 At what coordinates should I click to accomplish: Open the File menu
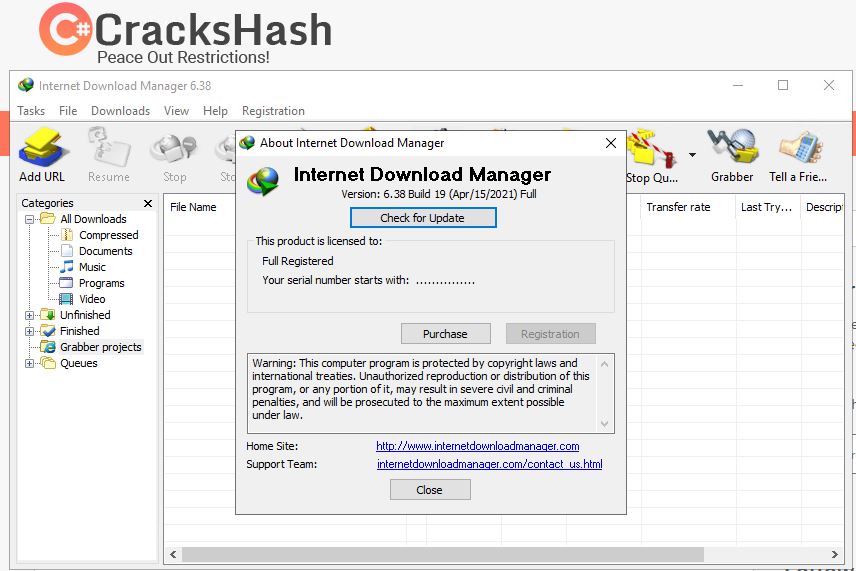(68, 111)
